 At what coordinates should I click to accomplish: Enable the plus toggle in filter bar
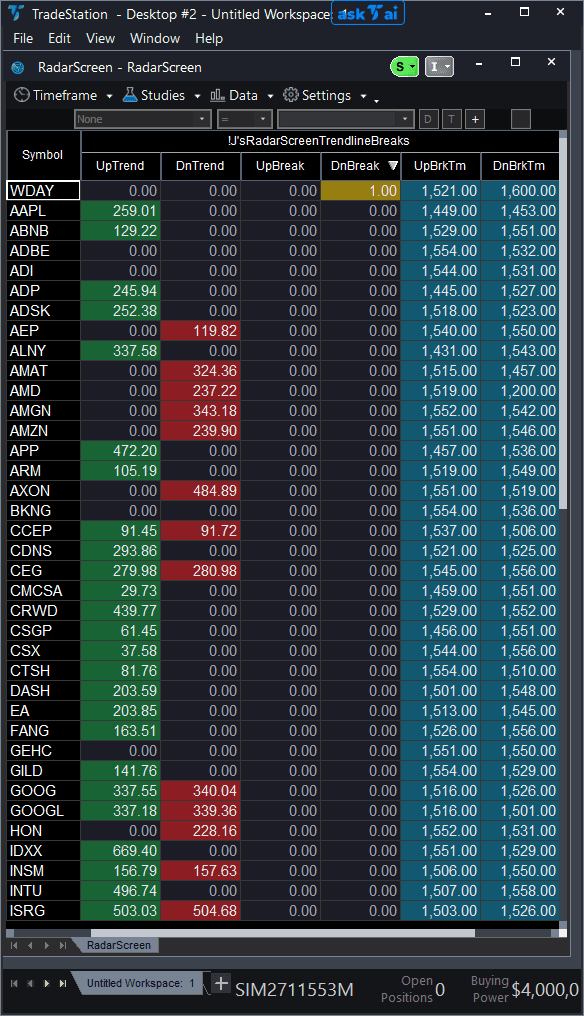pos(474,118)
